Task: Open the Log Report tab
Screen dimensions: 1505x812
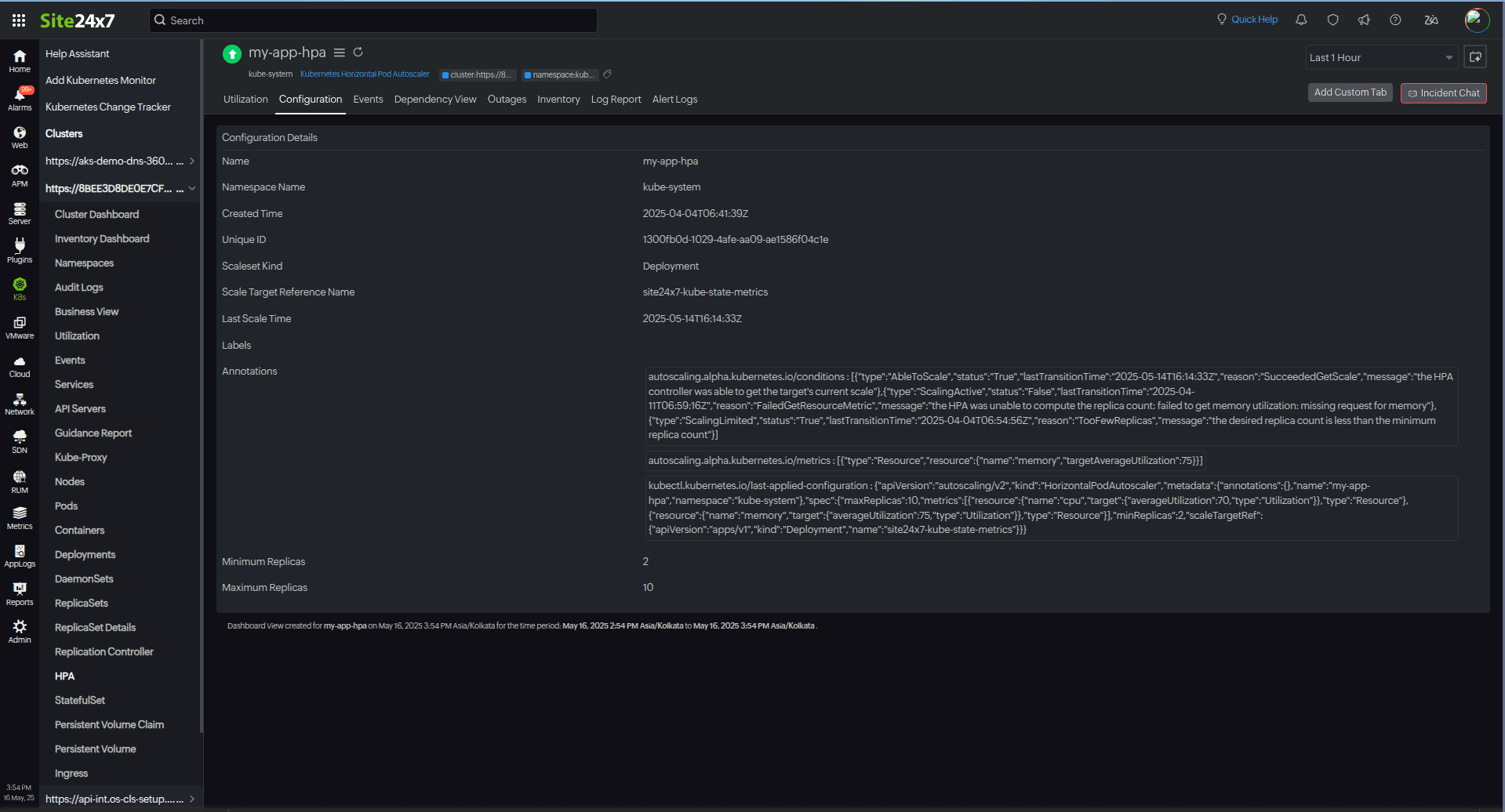Action: pyautogui.click(x=616, y=100)
